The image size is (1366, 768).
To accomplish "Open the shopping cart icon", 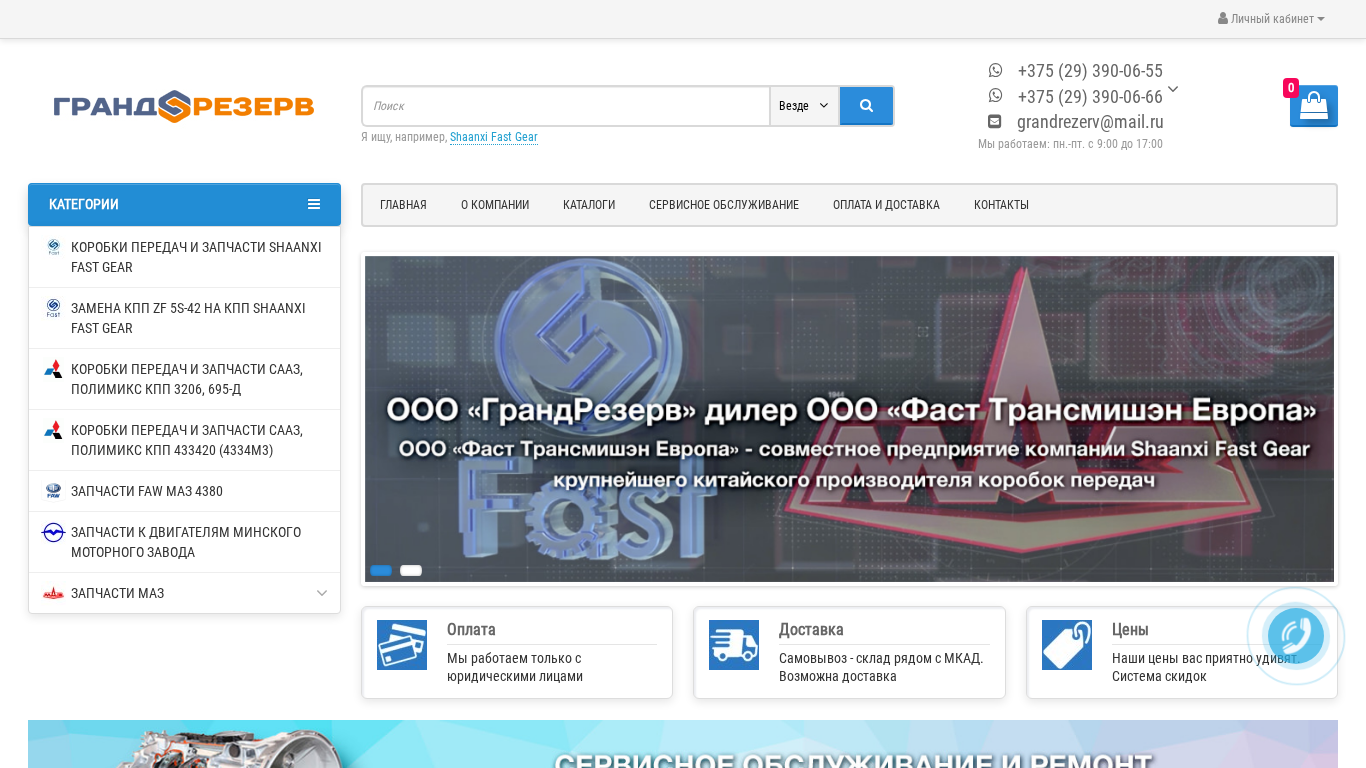I will [x=1313, y=106].
